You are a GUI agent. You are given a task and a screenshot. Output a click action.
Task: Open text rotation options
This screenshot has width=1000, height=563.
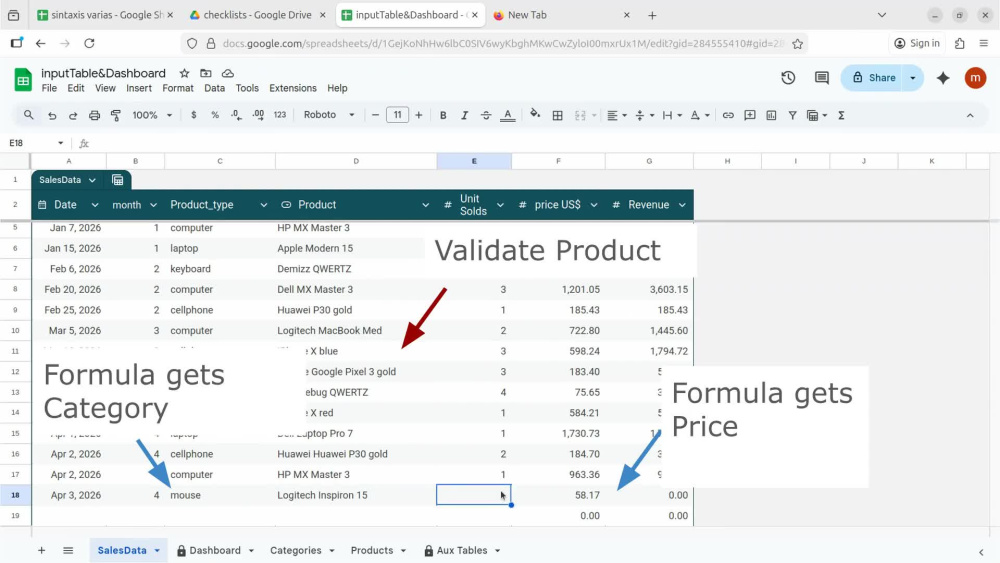[x=700, y=115]
